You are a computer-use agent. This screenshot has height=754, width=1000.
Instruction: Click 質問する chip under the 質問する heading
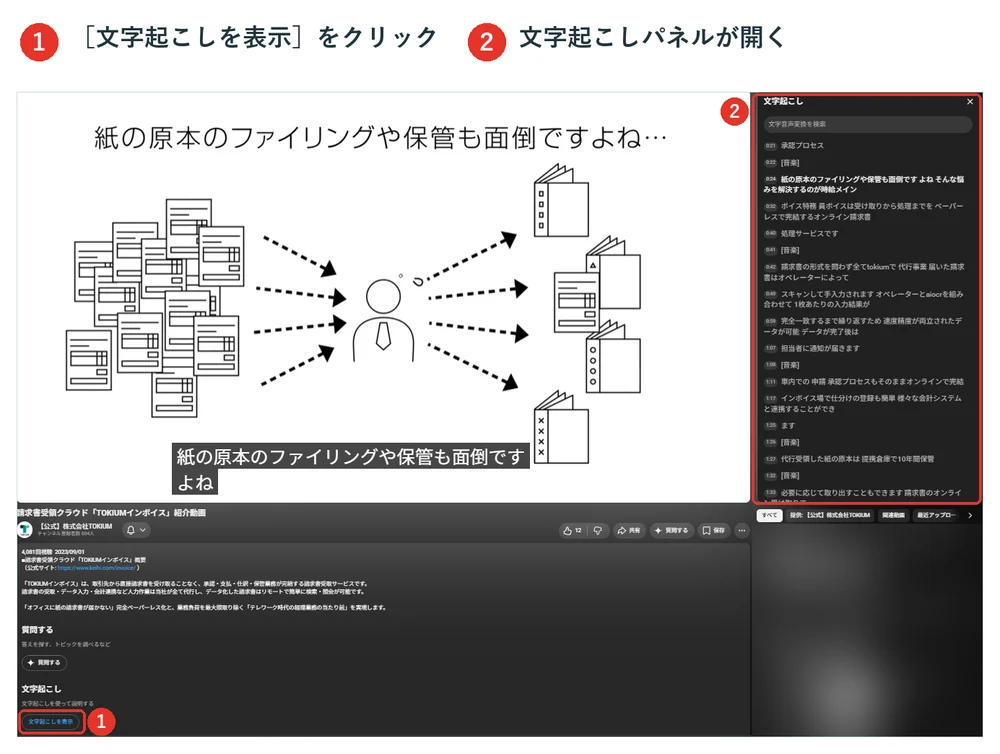tap(44, 663)
